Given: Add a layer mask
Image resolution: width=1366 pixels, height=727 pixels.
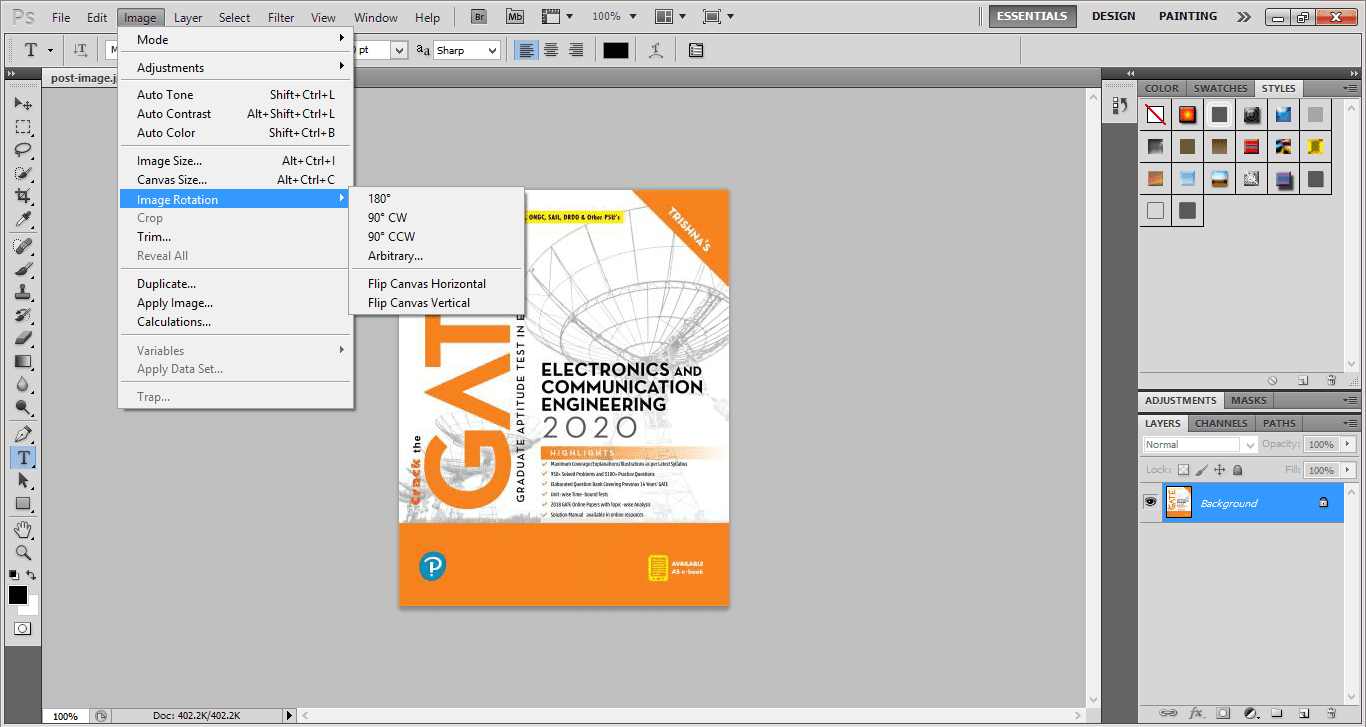Looking at the screenshot, I should 1223,713.
